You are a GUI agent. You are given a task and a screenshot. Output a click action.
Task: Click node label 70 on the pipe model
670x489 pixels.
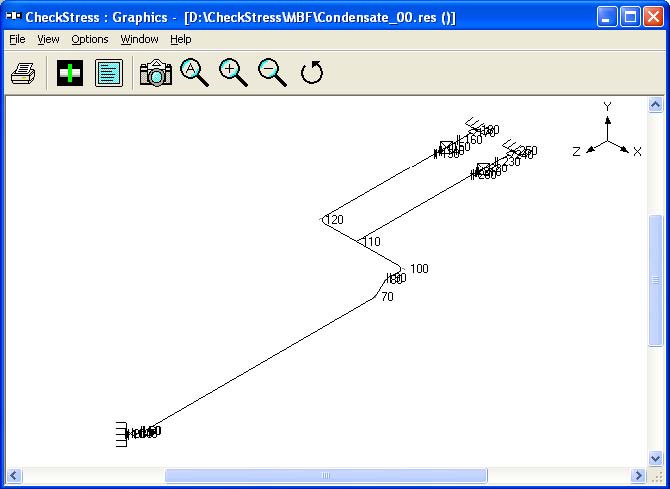point(387,297)
